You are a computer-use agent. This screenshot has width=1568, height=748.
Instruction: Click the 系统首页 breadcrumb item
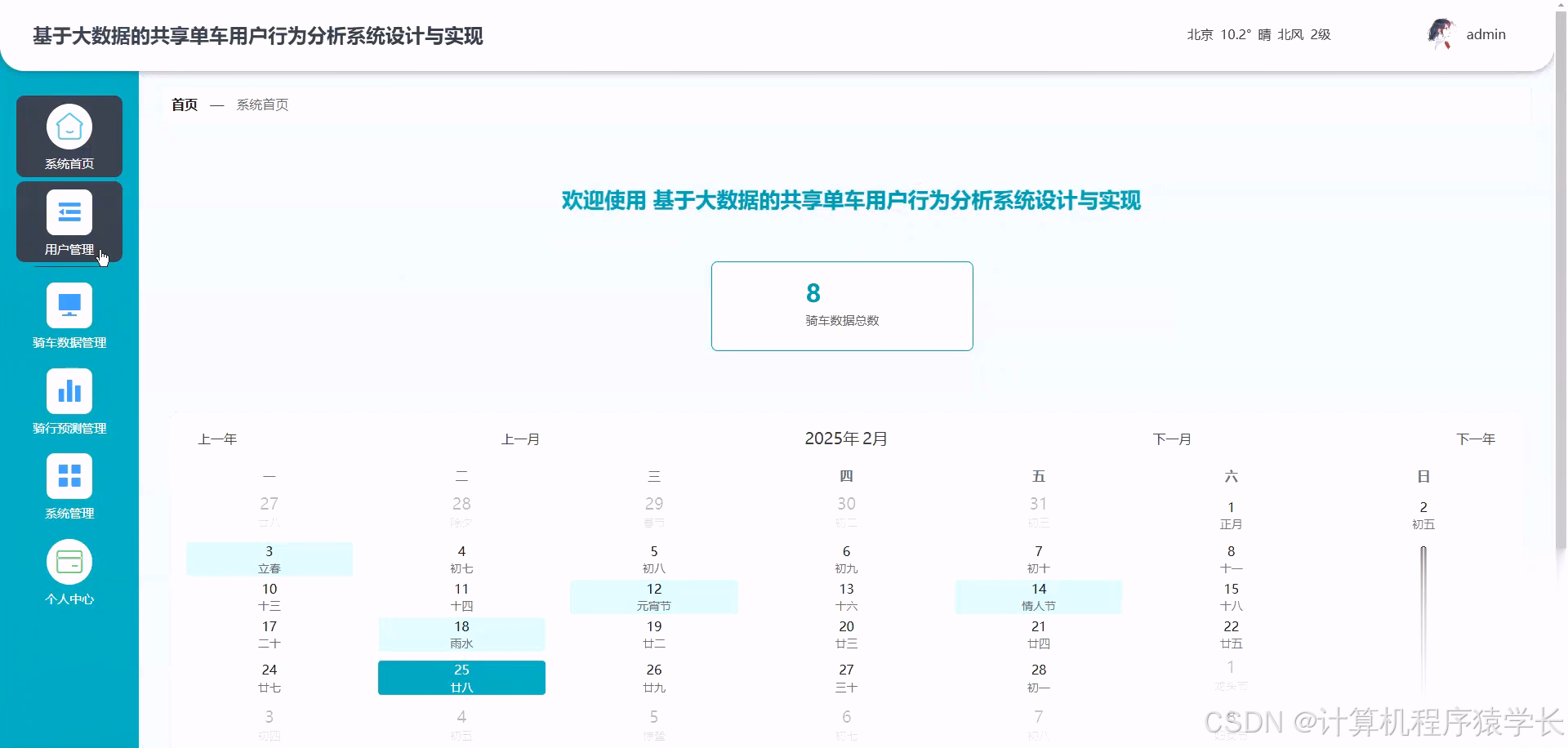pos(262,105)
